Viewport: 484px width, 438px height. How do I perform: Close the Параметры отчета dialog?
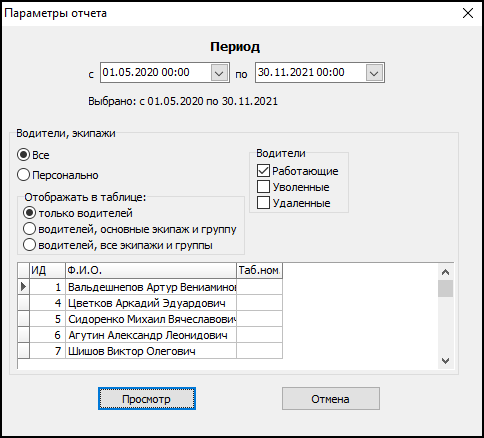468,13
